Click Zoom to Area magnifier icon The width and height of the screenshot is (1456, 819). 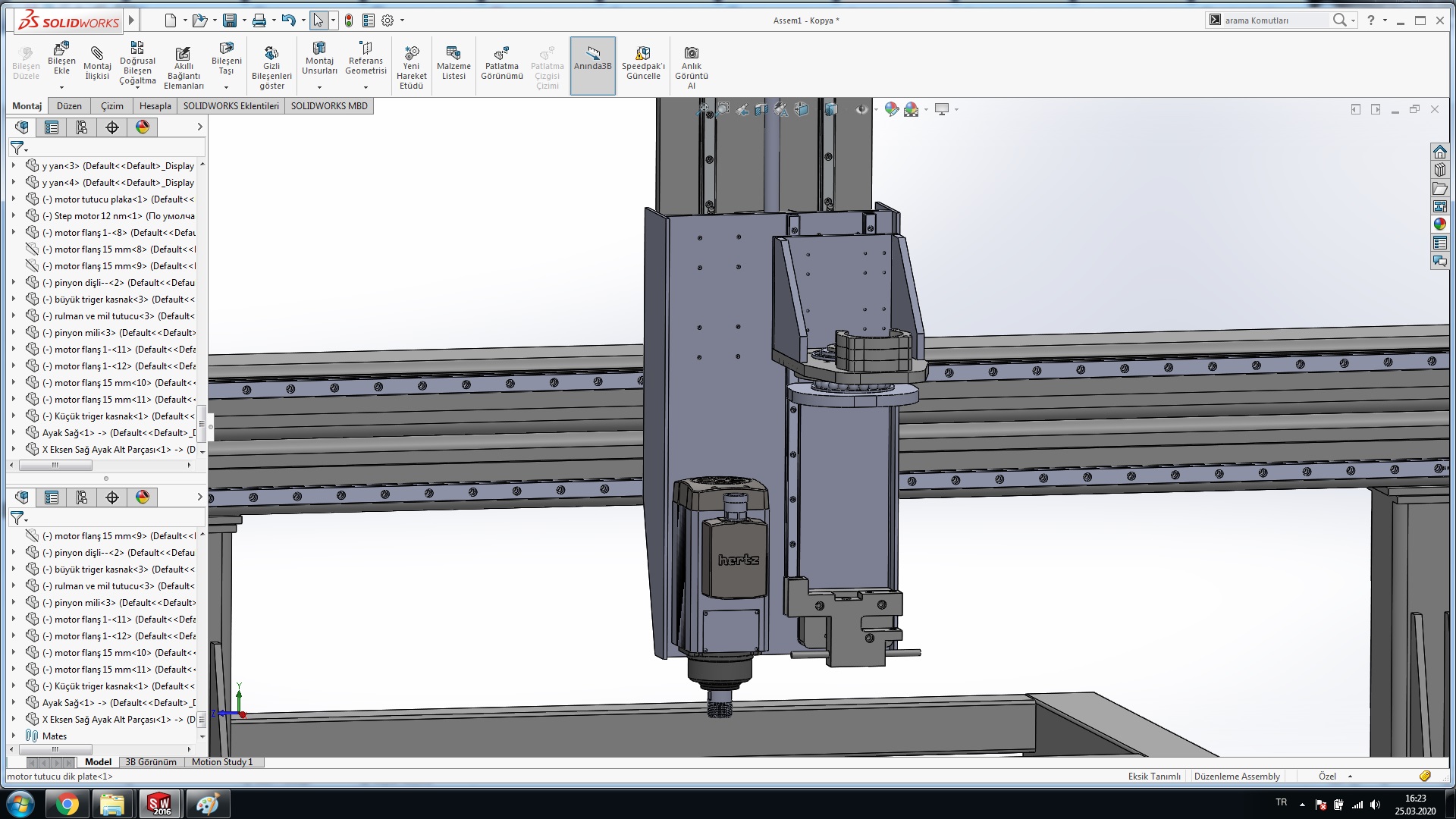pyautogui.click(x=723, y=109)
